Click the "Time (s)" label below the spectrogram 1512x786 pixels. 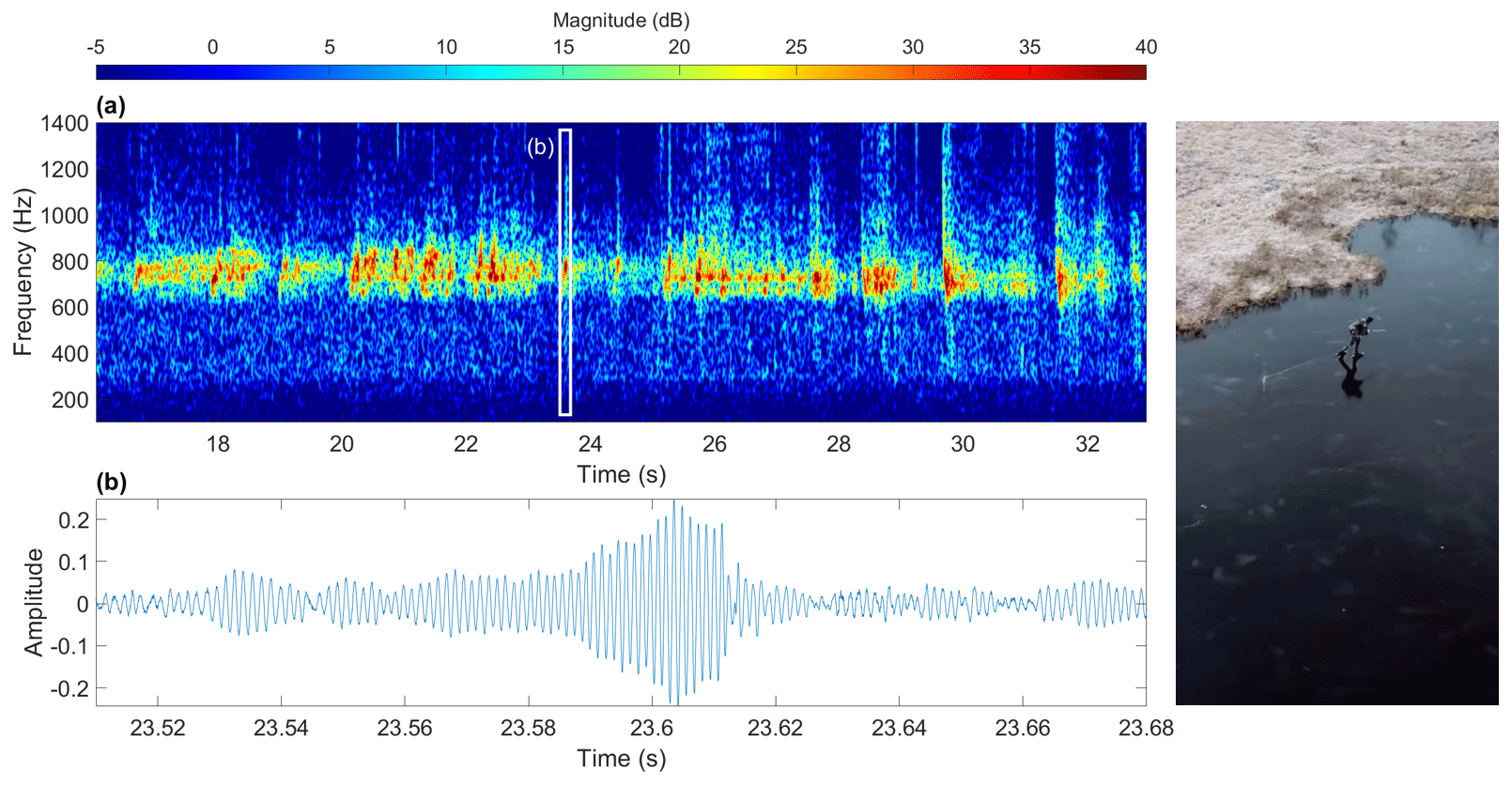point(621,474)
